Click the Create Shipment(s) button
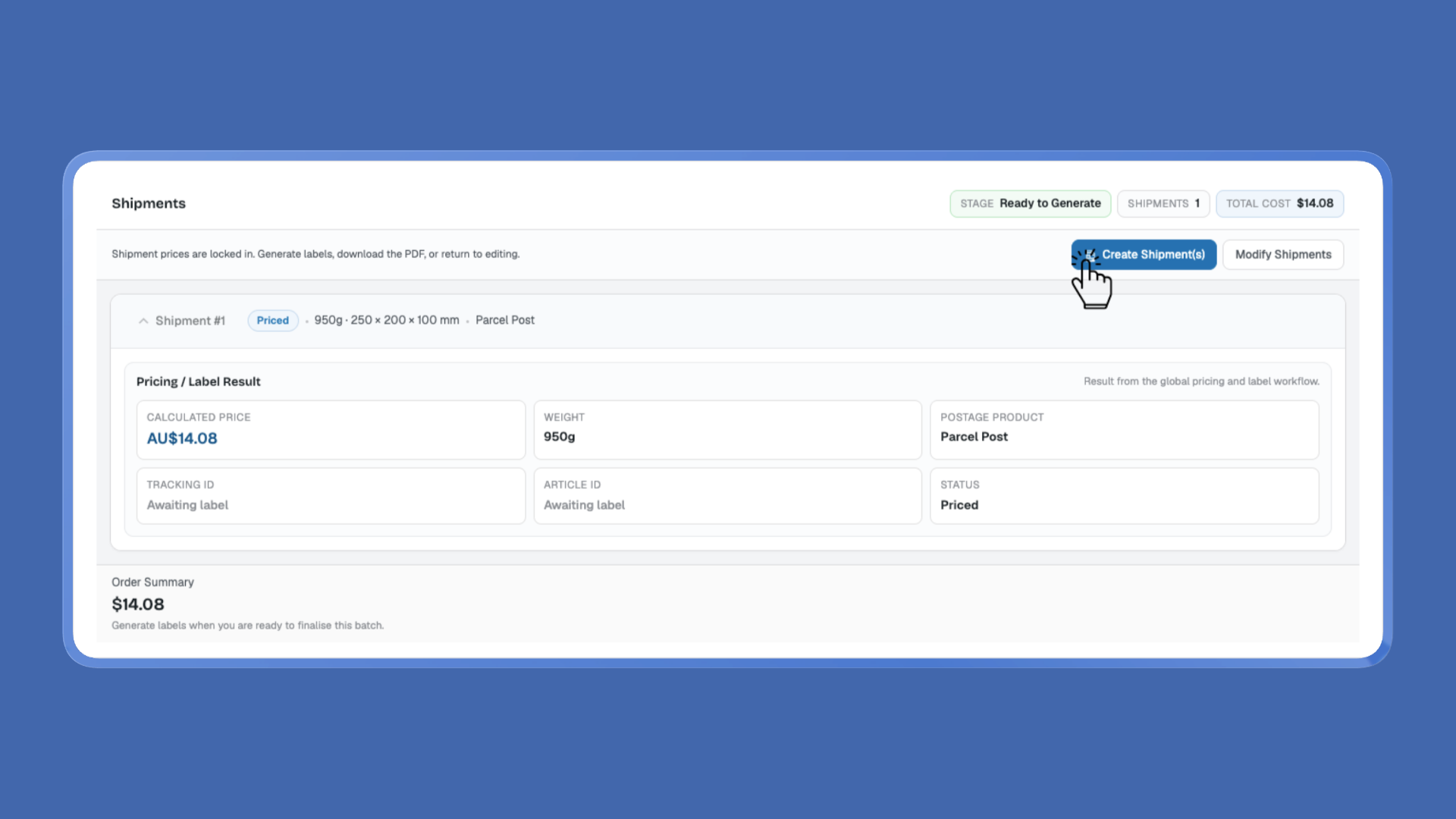1456x819 pixels. click(x=1144, y=255)
